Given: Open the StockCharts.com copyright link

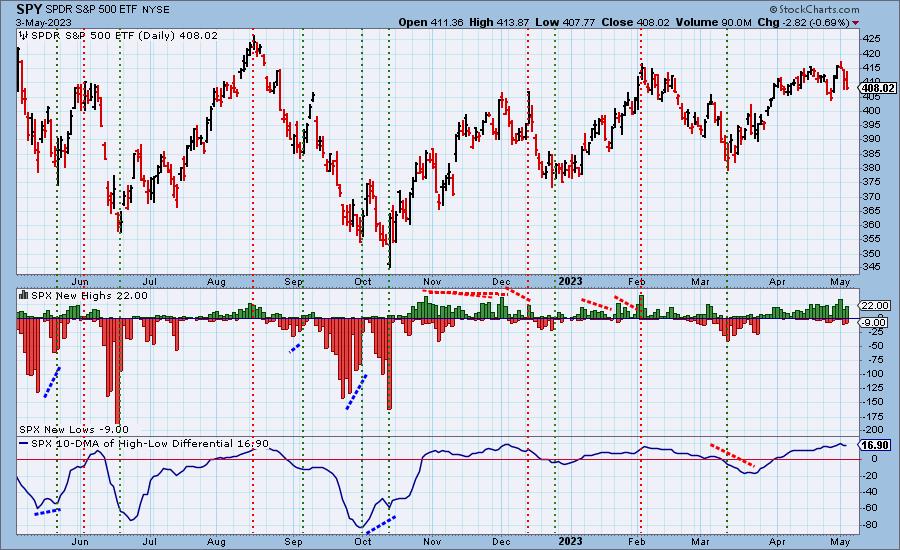Looking at the screenshot, I should 814,9.
